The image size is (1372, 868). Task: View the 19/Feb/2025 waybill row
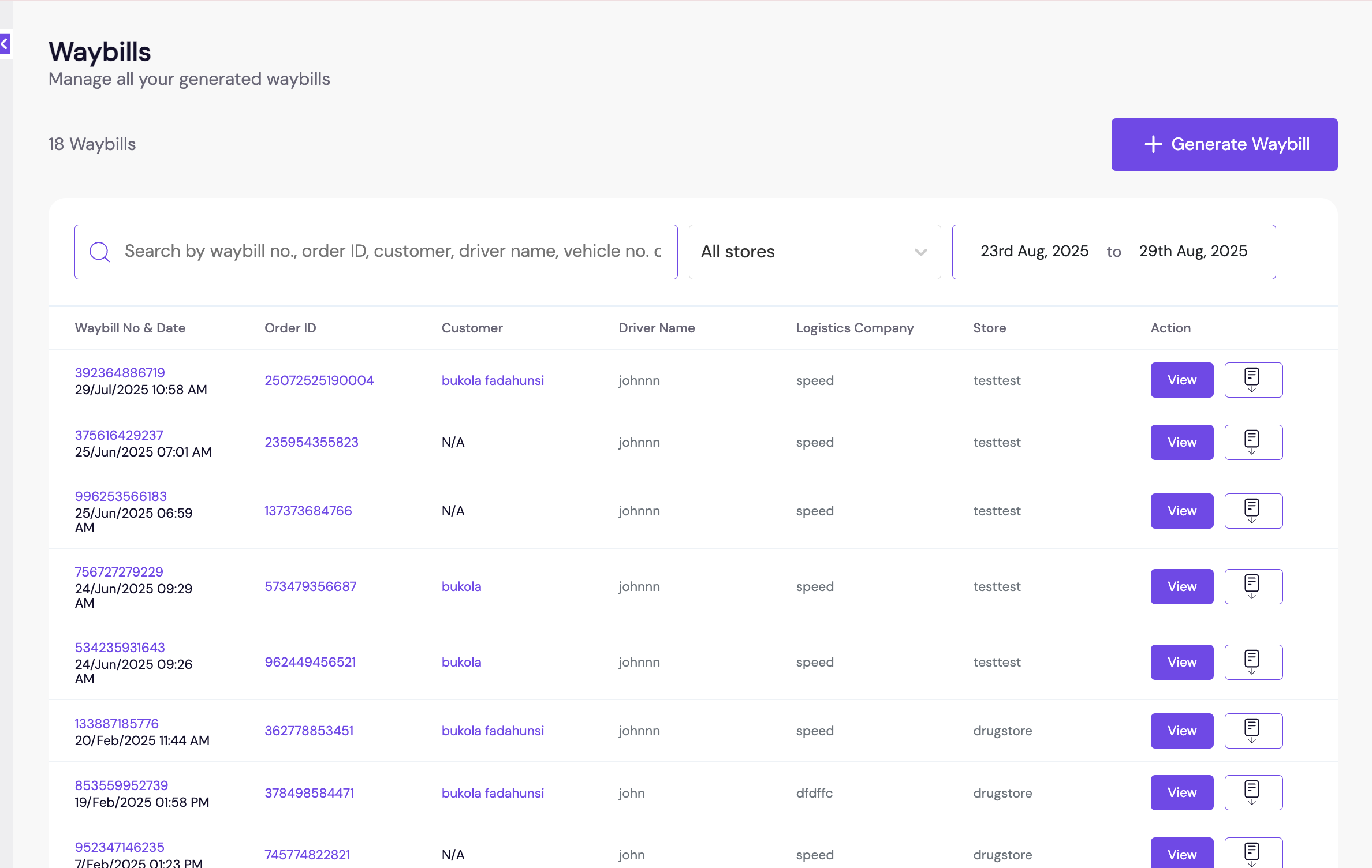click(1181, 792)
